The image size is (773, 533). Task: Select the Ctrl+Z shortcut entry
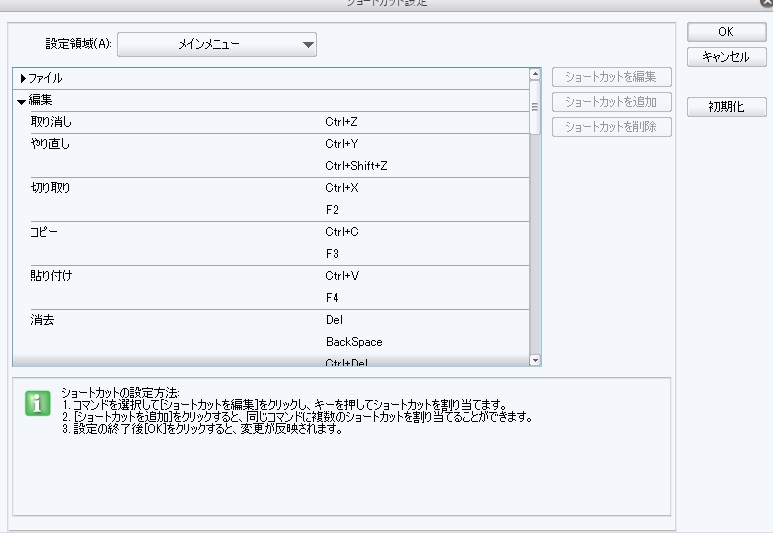point(341,122)
